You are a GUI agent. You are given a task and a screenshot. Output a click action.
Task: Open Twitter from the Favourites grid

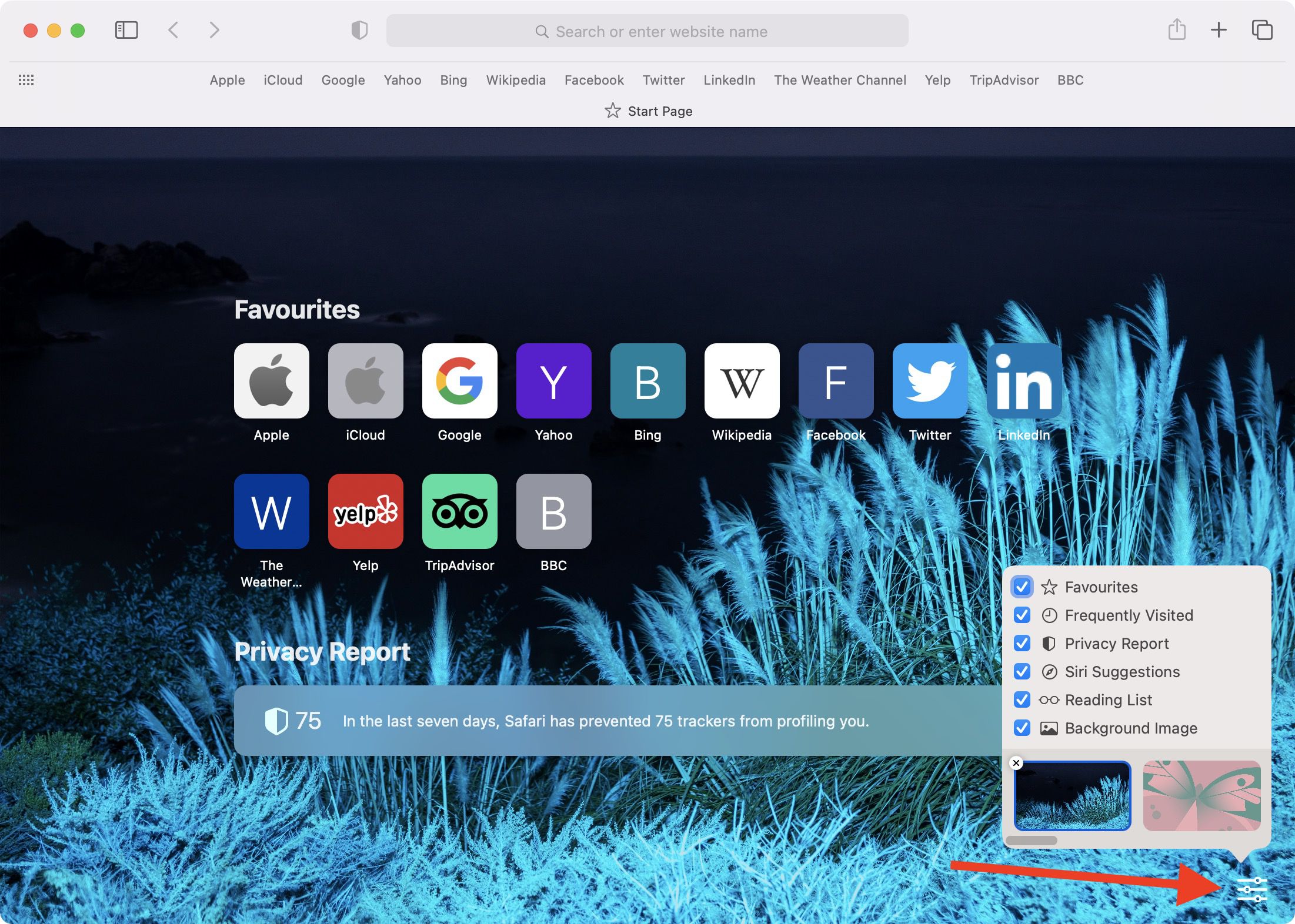[929, 381]
